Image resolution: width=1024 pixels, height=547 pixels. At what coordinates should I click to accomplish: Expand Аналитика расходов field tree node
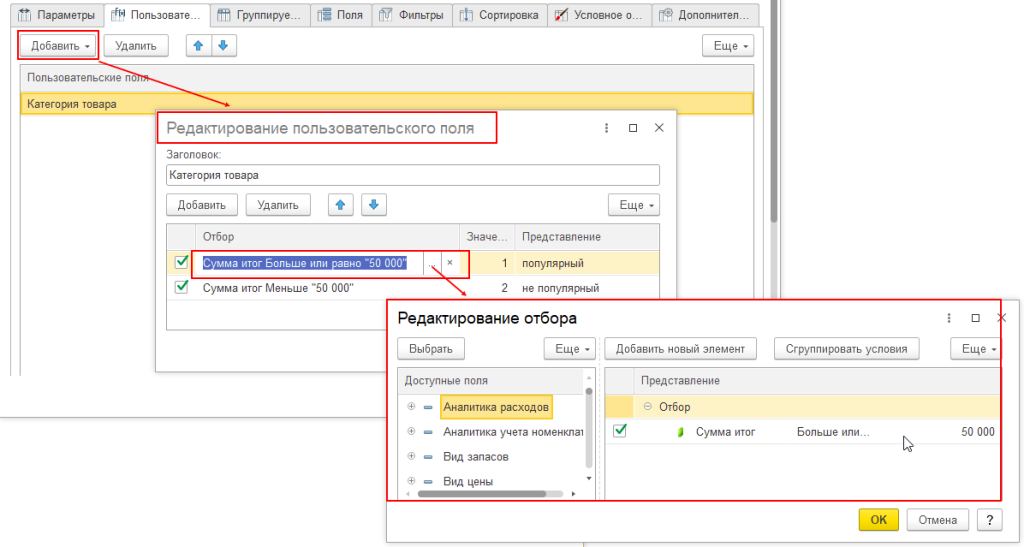(x=411, y=407)
